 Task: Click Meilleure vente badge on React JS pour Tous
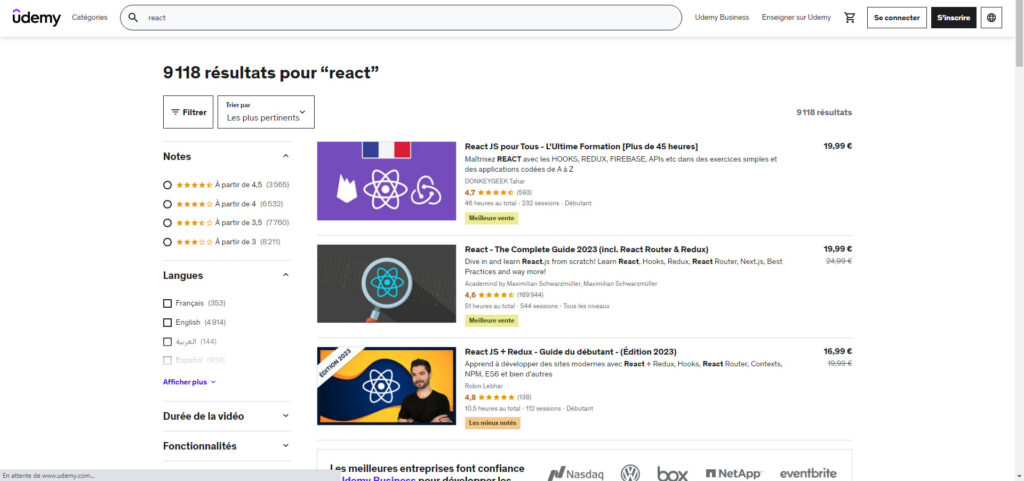point(492,219)
